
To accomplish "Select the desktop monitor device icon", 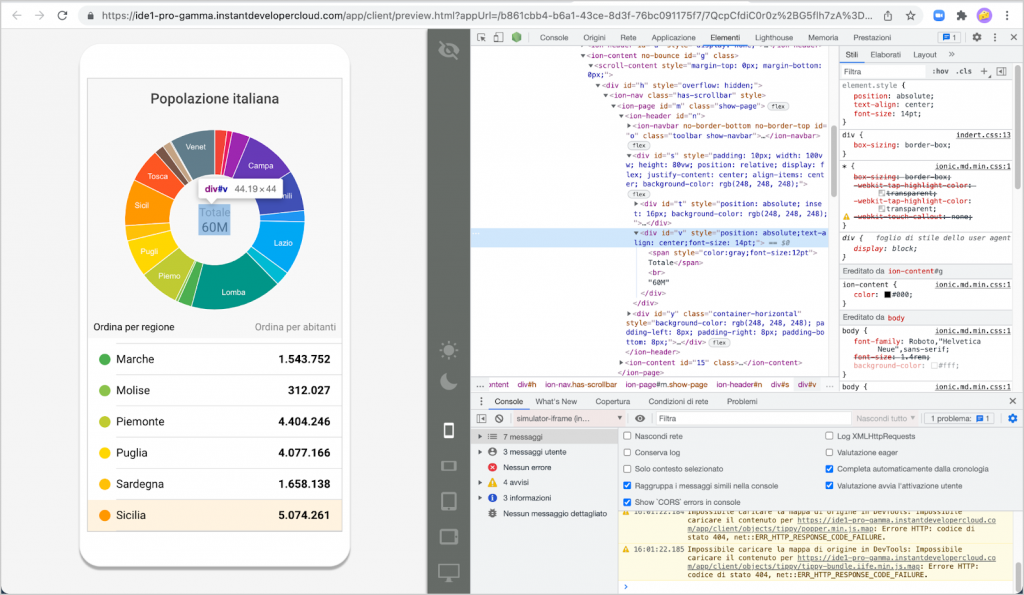I will [449, 573].
